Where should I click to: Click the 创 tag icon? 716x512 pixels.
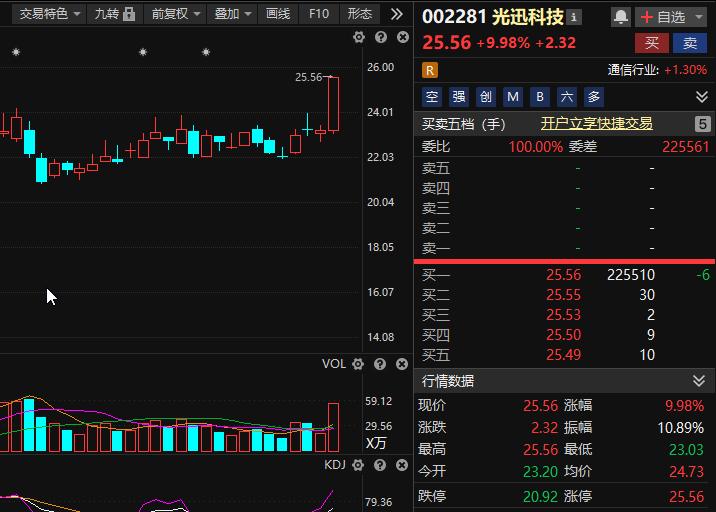click(485, 96)
